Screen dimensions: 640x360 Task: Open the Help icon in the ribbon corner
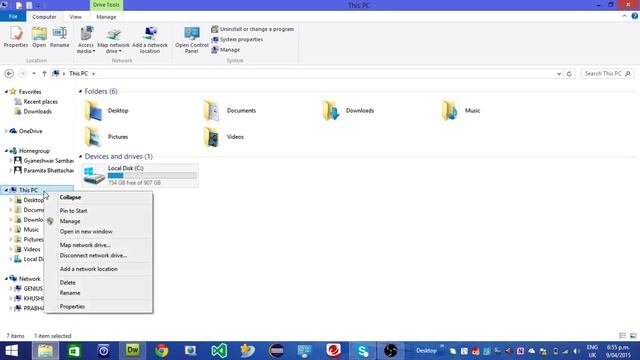click(635, 16)
